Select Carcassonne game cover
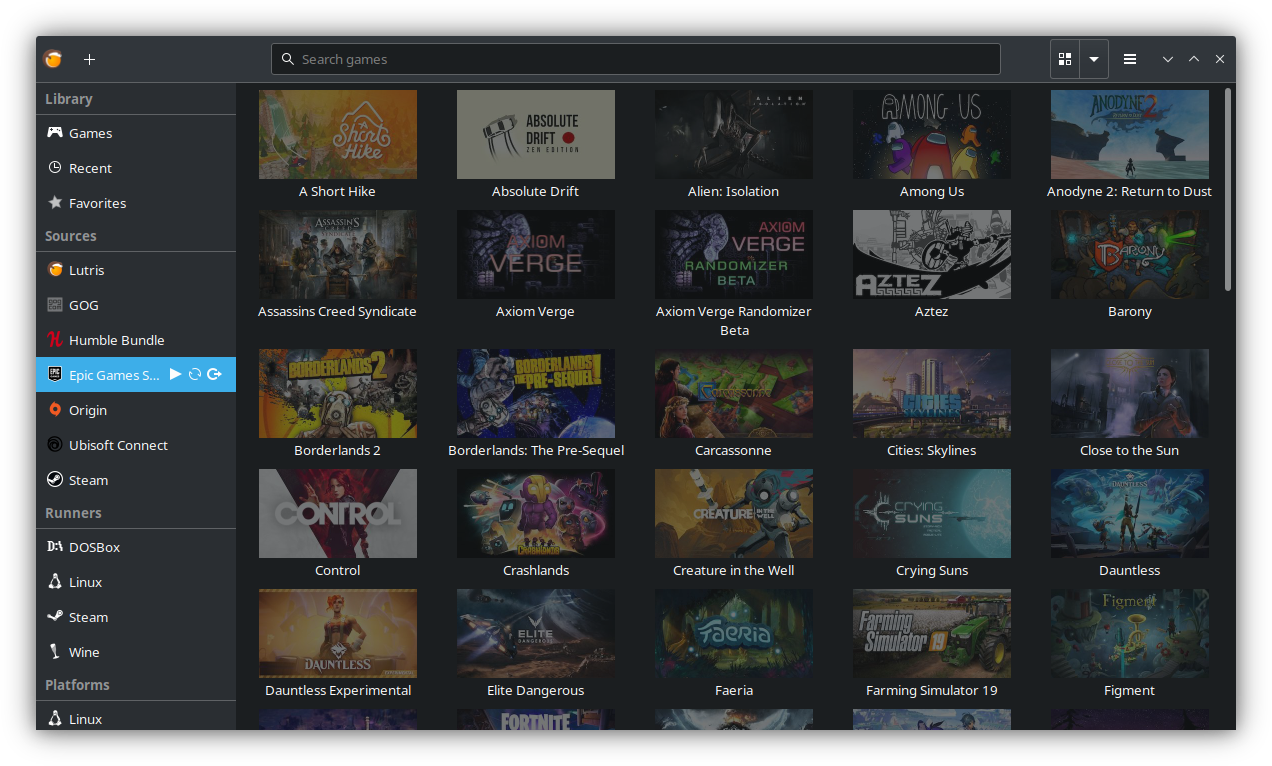This screenshot has height=766, width=1272. (734, 393)
